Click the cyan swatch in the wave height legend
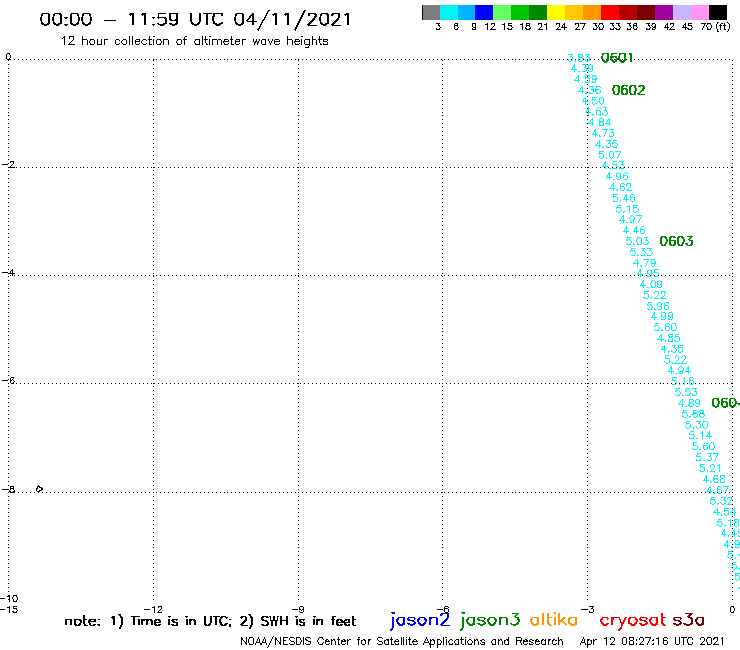Viewport: 740px width, 650px height. 449,12
